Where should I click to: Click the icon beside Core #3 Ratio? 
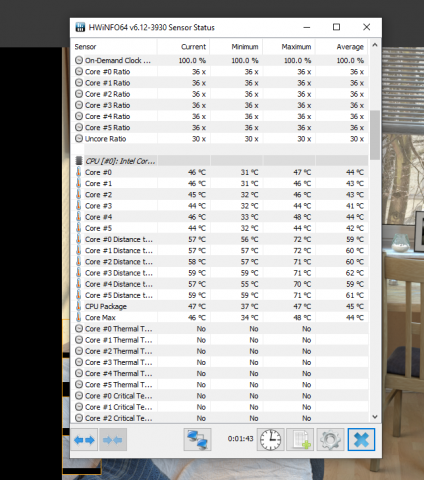79,105
